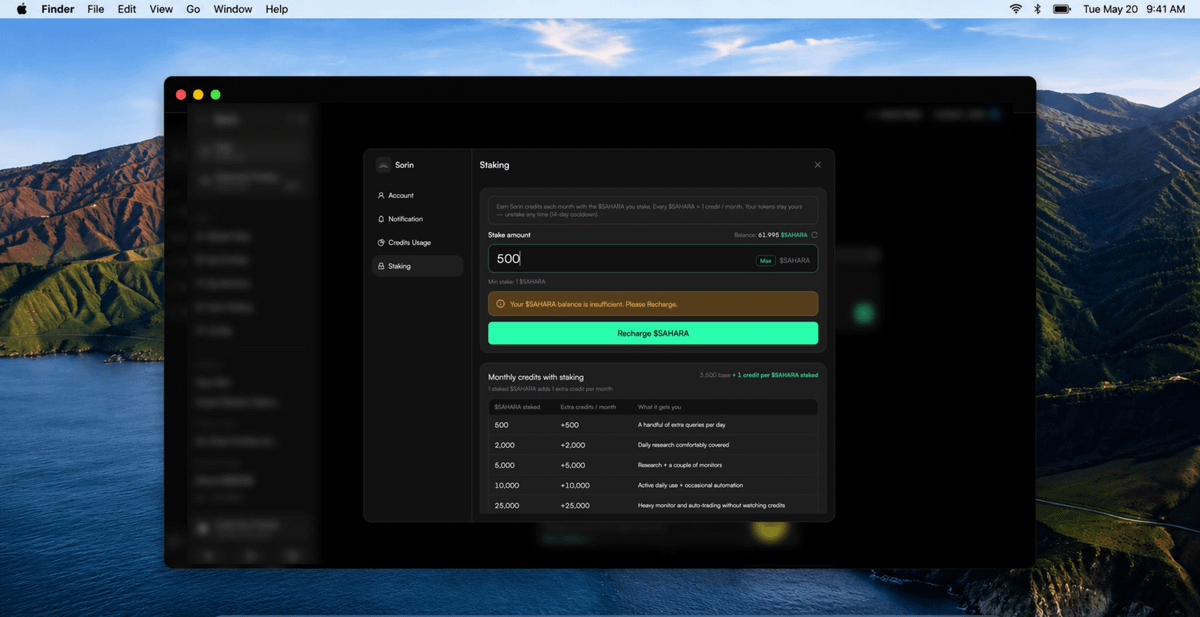Click the '+500' extra credits cell
The height and width of the screenshot is (617, 1200).
(x=570, y=425)
